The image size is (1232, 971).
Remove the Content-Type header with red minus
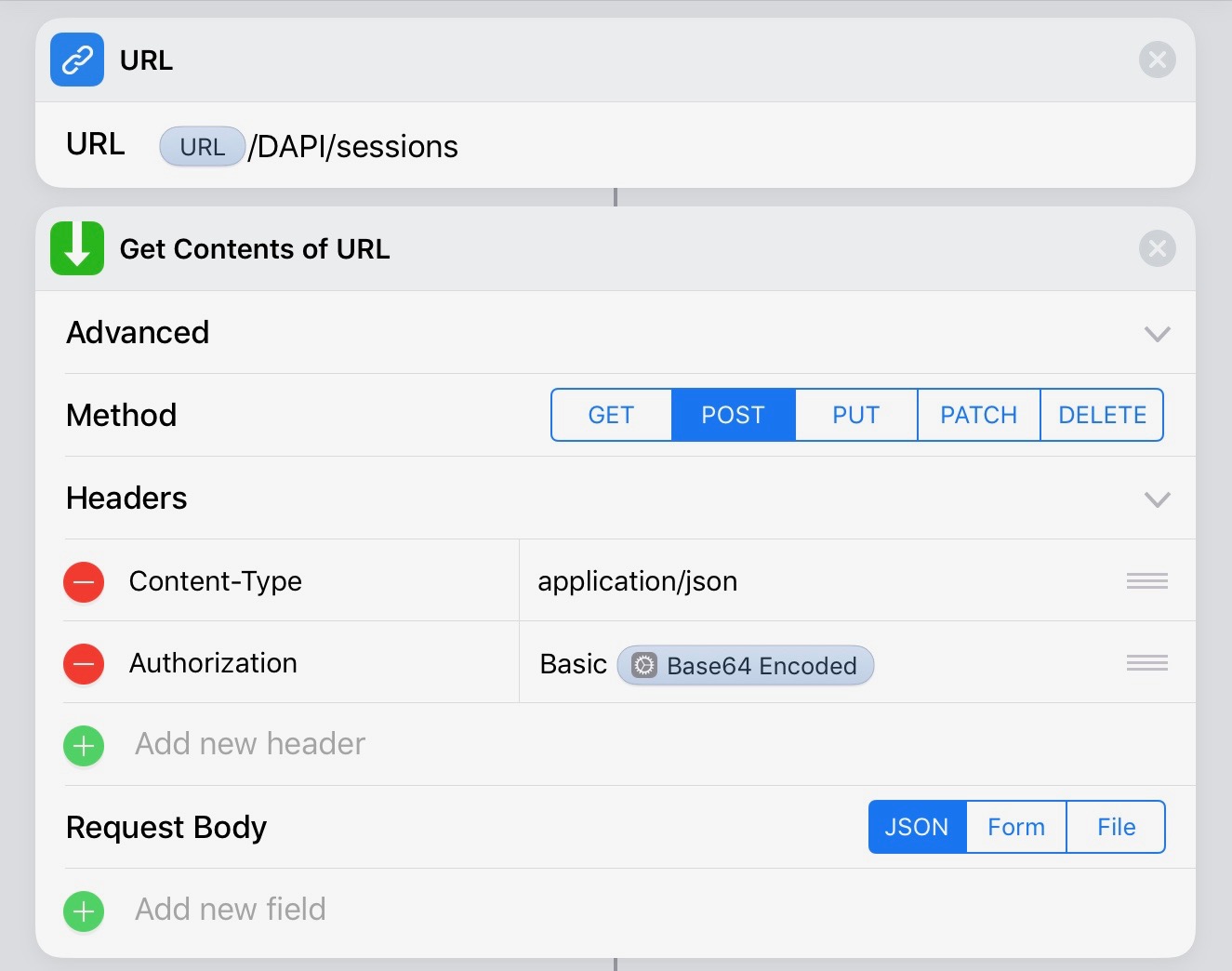coord(84,582)
